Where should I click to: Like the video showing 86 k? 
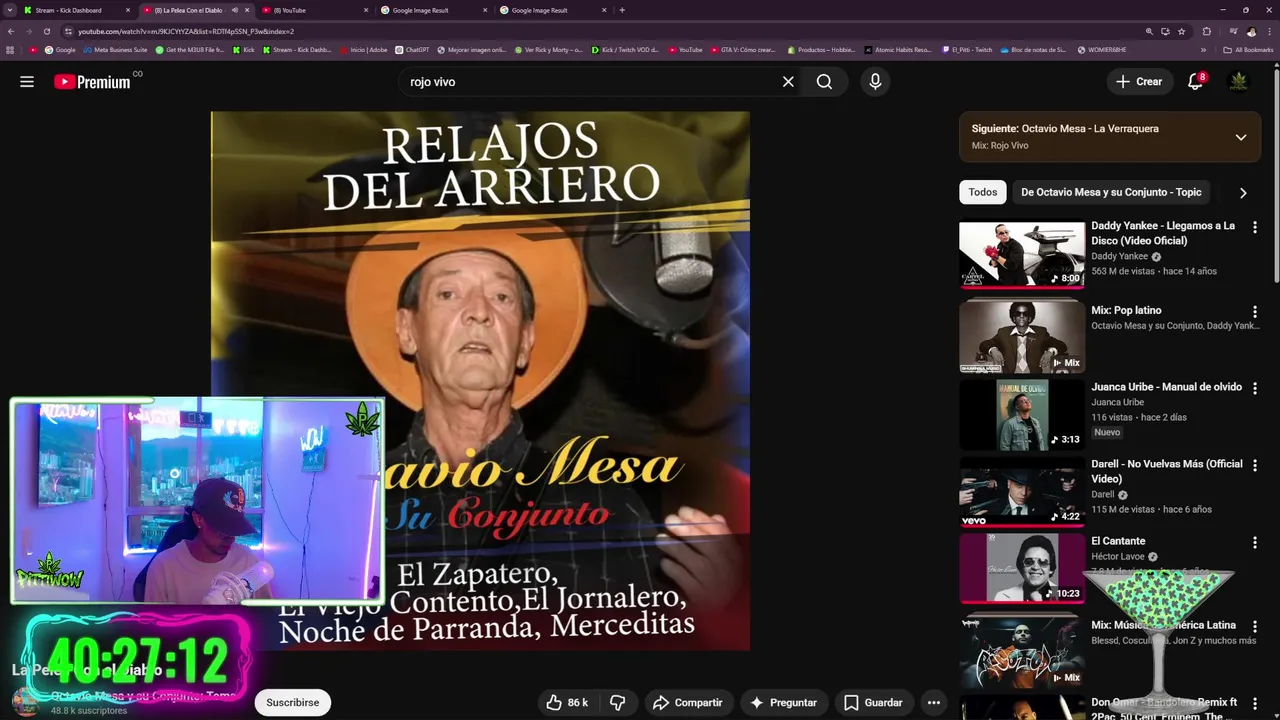[567, 703]
